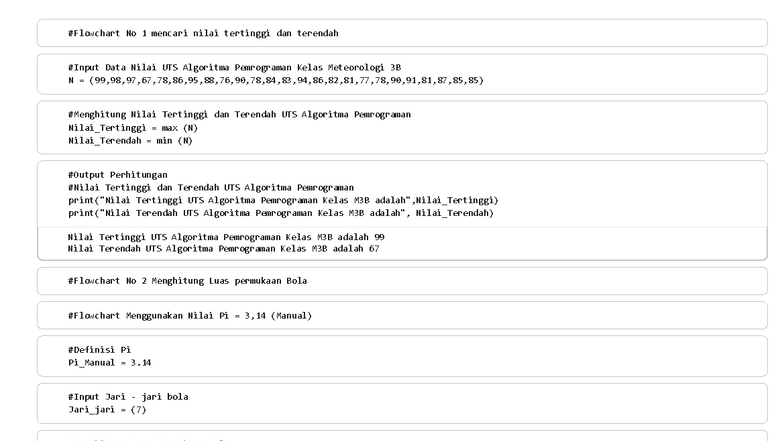Screen dimensions: 784x441
Task: Click the Menghitung Nilai Tertinggi comment line
Action: click(x=239, y=115)
